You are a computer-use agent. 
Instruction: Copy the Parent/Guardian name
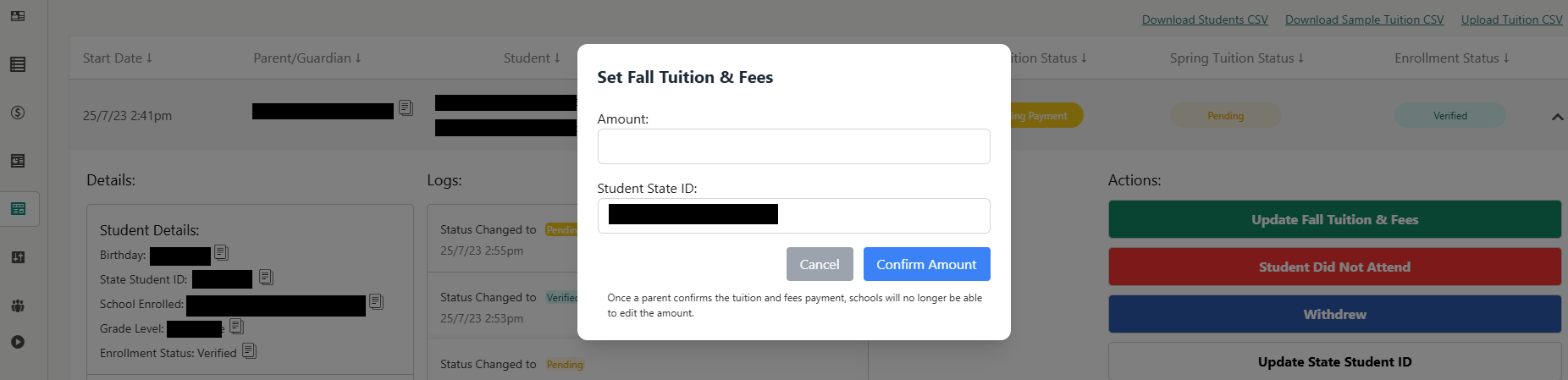406,108
